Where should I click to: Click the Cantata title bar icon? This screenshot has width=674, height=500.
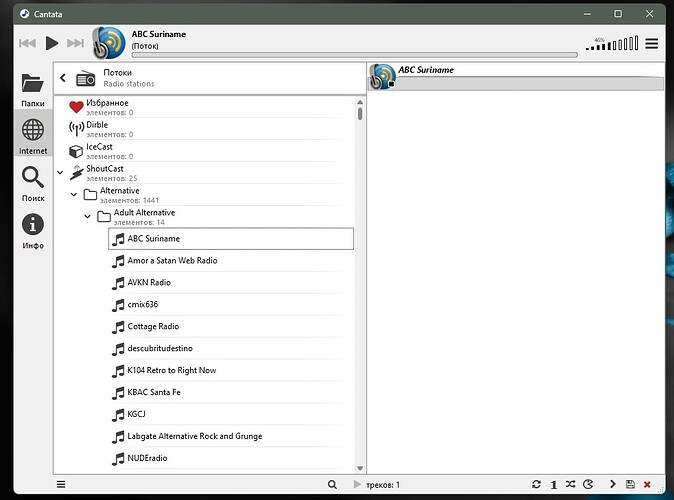tap(25, 14)
